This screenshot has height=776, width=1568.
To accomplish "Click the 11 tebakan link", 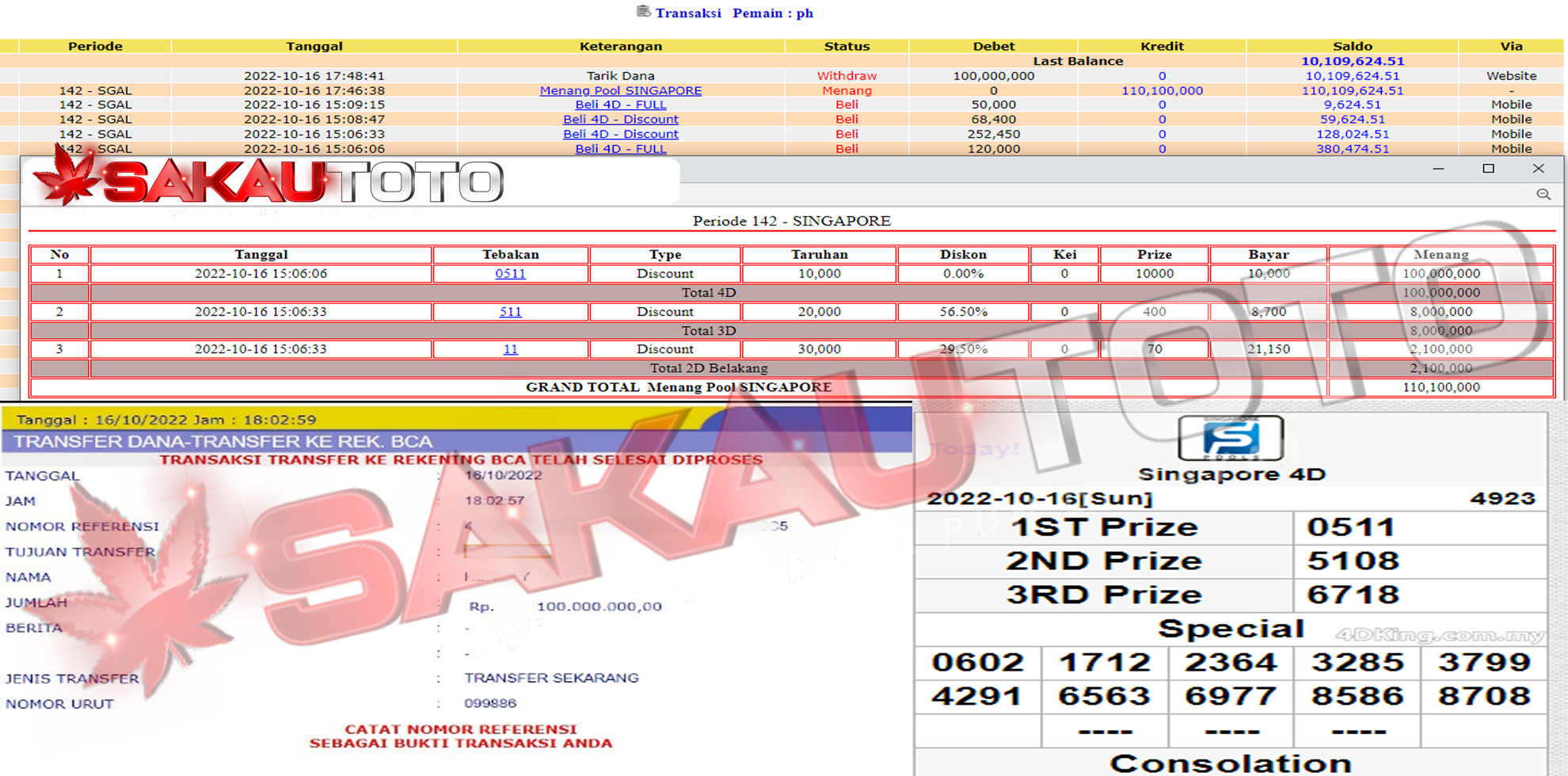I will pyautogui.click(x=510, y=348).
